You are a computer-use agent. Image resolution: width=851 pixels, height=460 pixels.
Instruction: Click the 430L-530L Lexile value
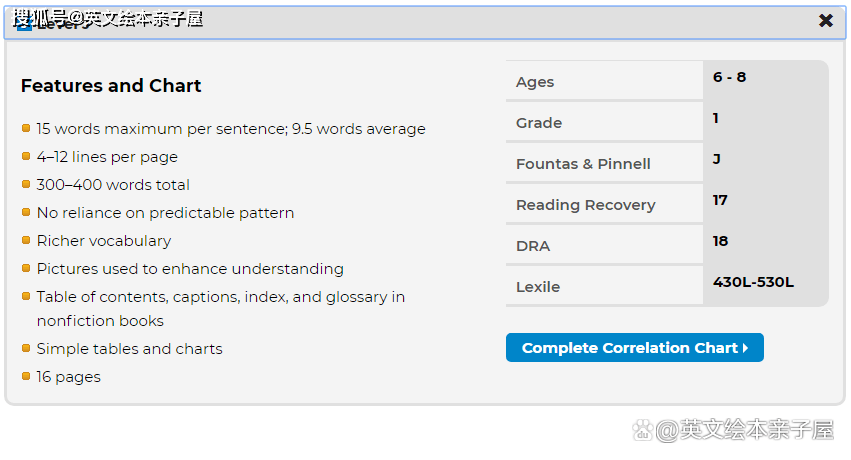(753, 282)
